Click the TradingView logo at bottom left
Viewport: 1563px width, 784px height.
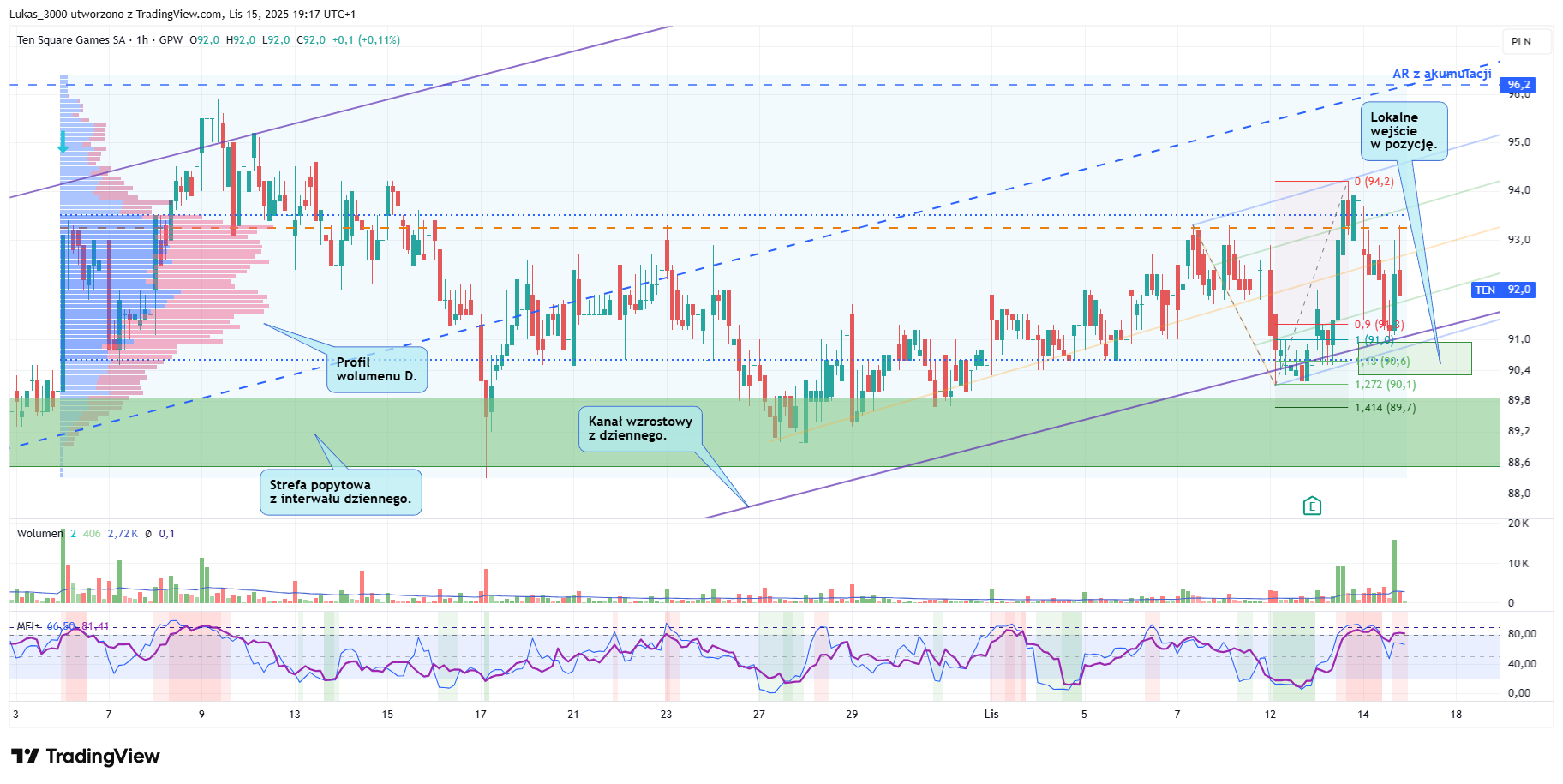85,756
